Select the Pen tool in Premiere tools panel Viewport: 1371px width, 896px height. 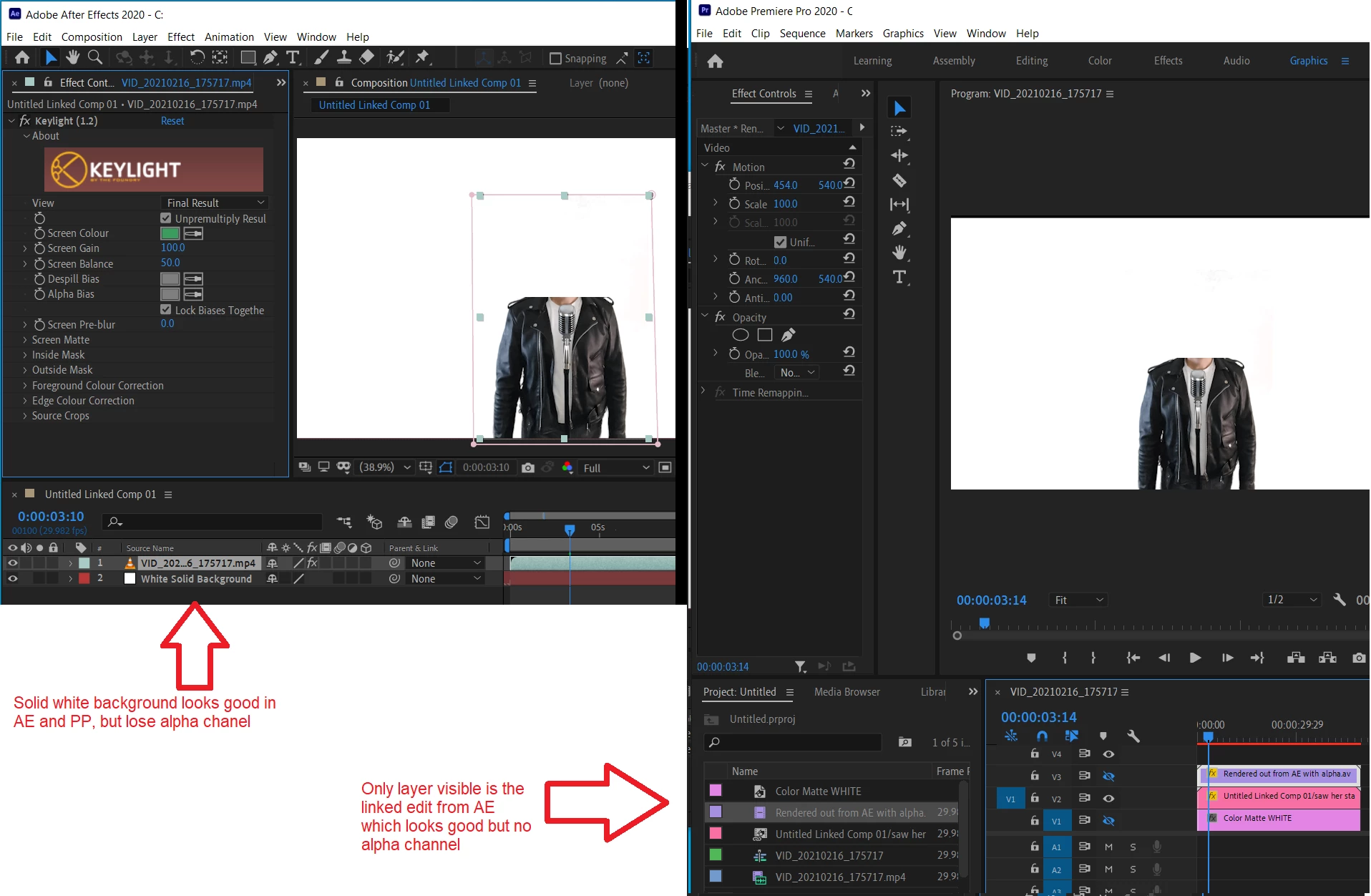tap(899, 229)
